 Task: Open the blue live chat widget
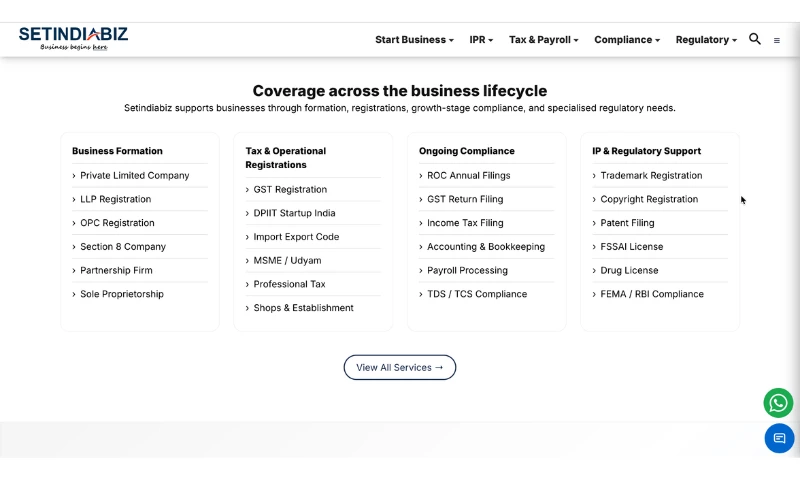pos(779,438)
